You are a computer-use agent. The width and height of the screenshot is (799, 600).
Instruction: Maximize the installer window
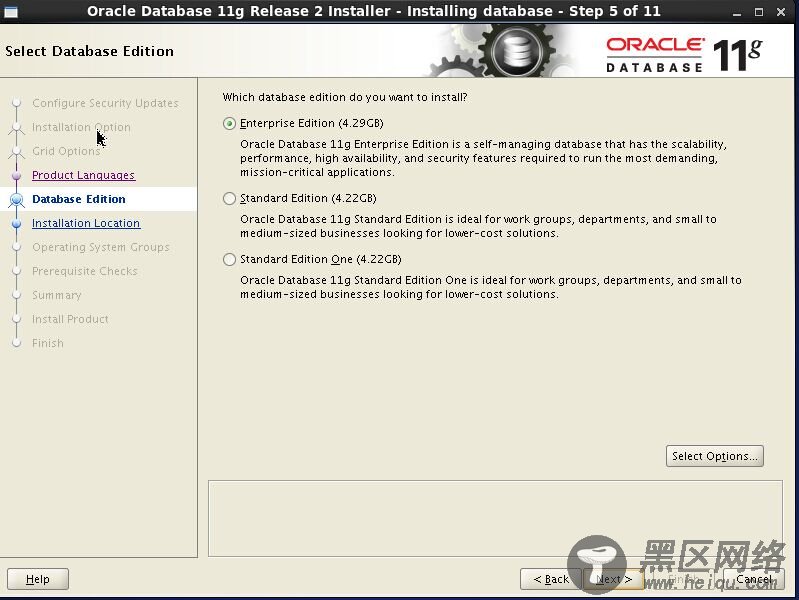click(759, 12)
